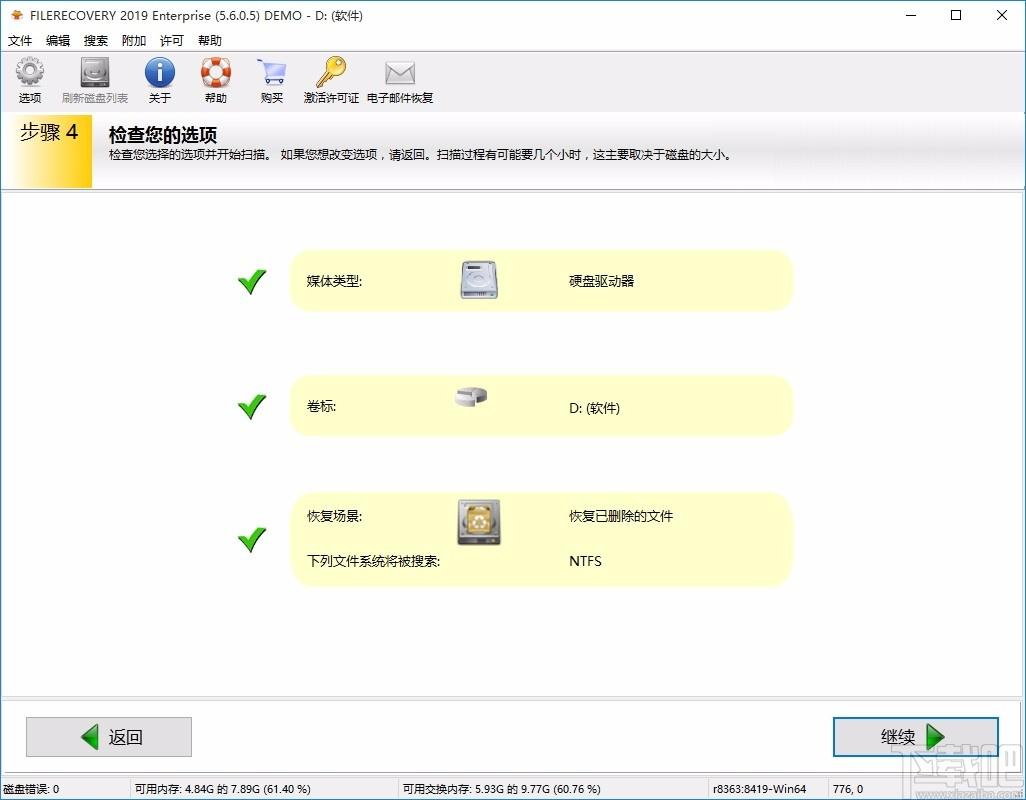1026x800 pixels.
Task: Click the D: (软件) volume value
Action: coord(594,408)
